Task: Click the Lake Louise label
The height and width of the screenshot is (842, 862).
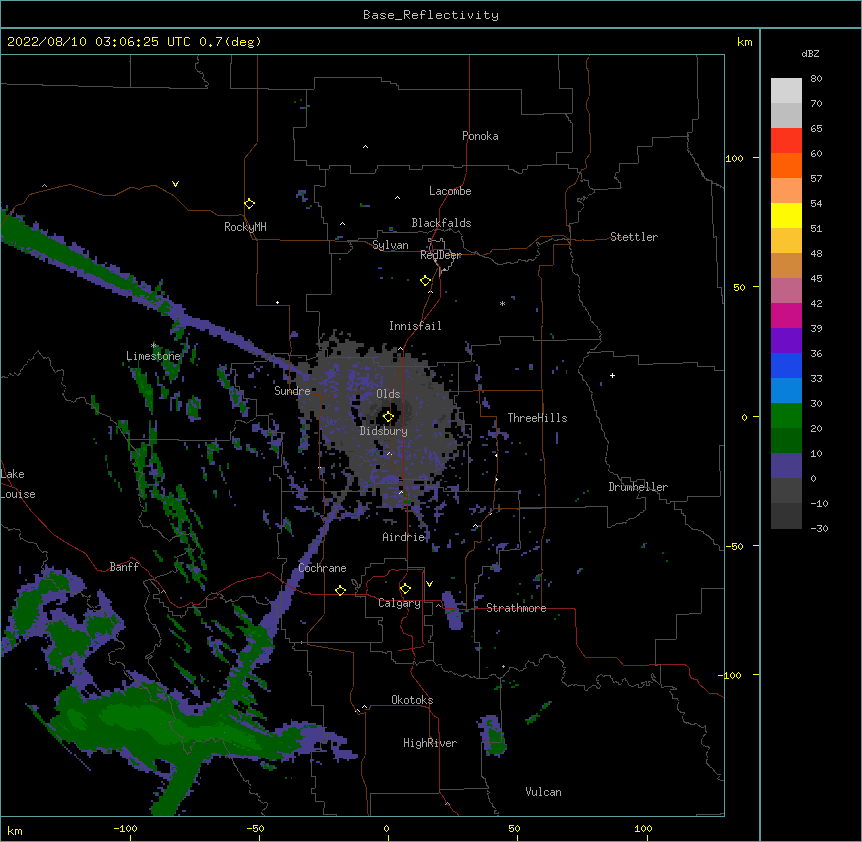Action: 18,484
